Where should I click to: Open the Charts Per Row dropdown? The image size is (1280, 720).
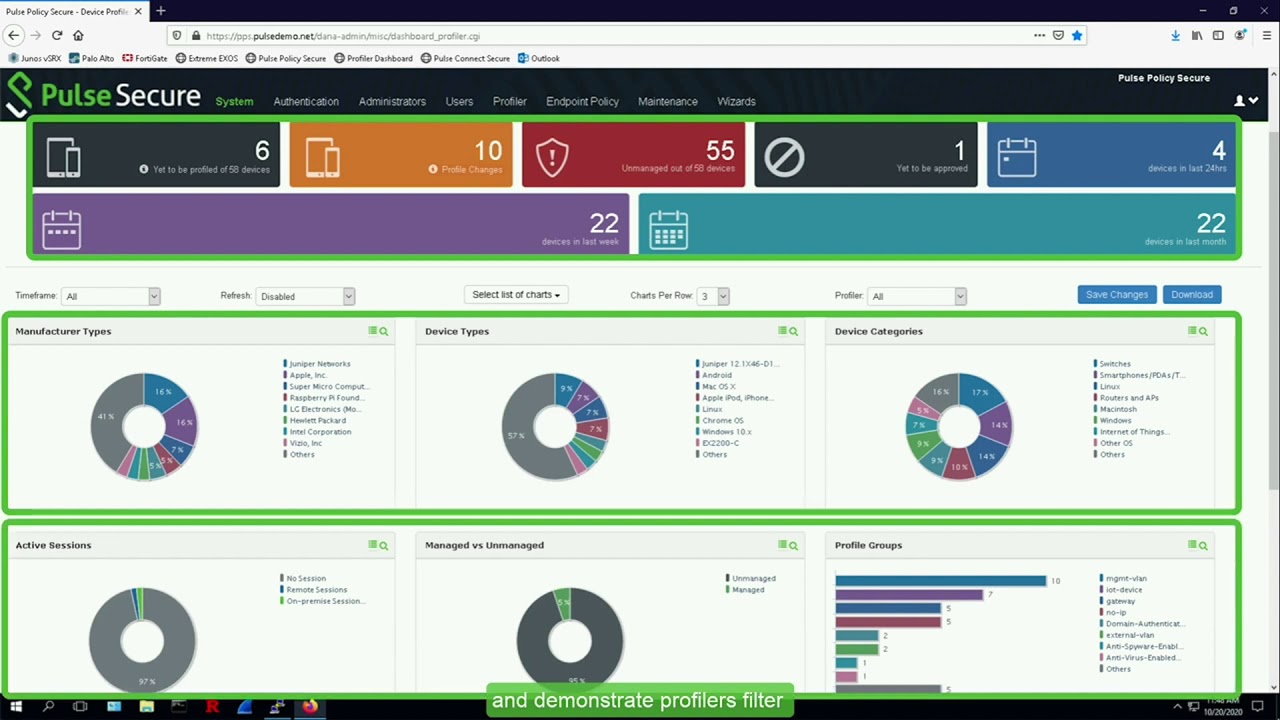pyautogui.click(x=714, y=296)
